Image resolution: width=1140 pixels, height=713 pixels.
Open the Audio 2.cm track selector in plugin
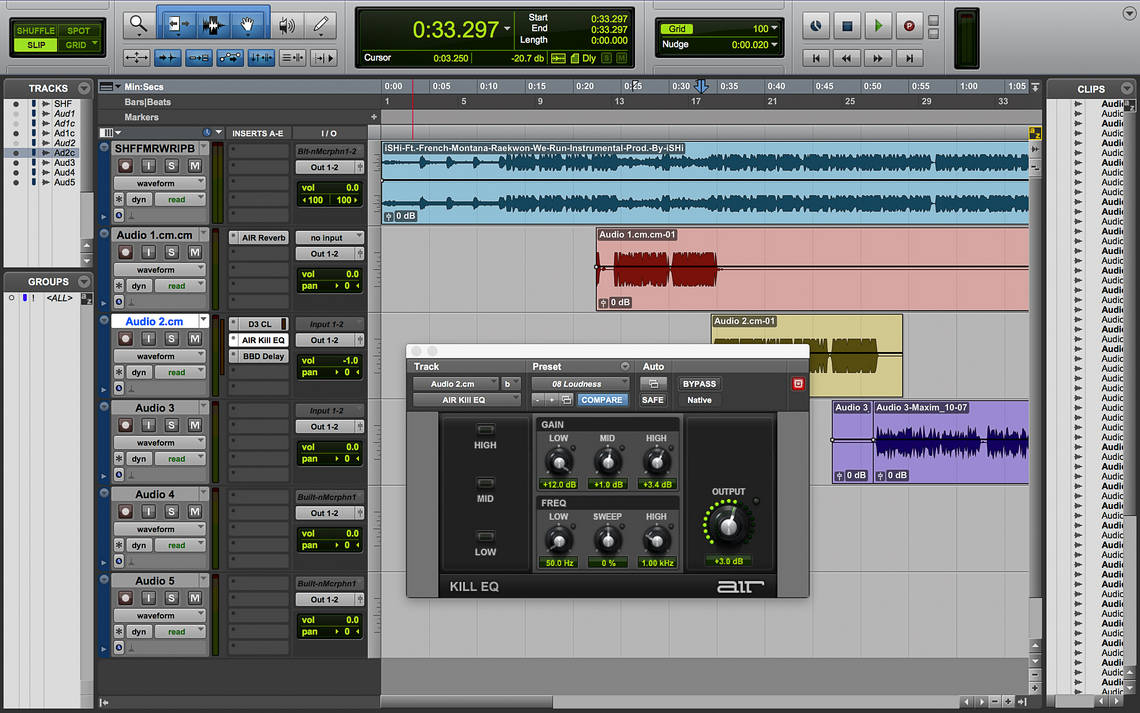(455, 384)
